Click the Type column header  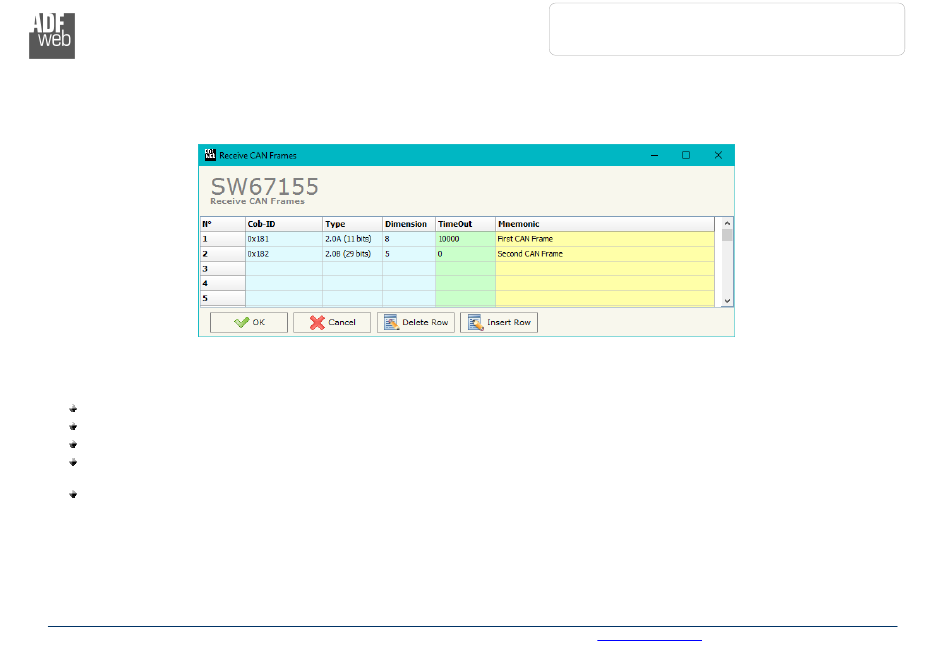coord(352,224)
